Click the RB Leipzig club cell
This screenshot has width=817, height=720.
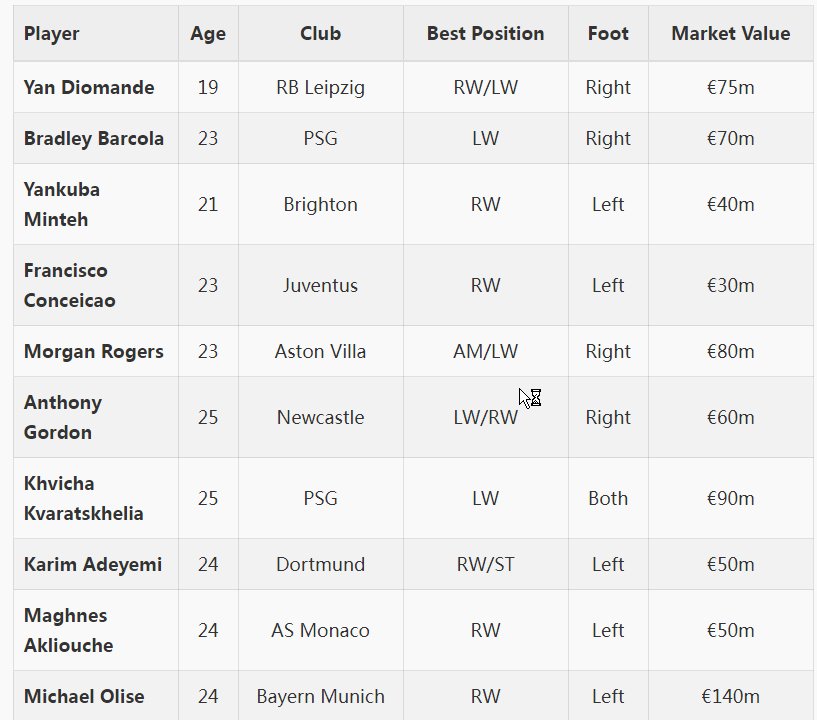click(x=320, y=87)
